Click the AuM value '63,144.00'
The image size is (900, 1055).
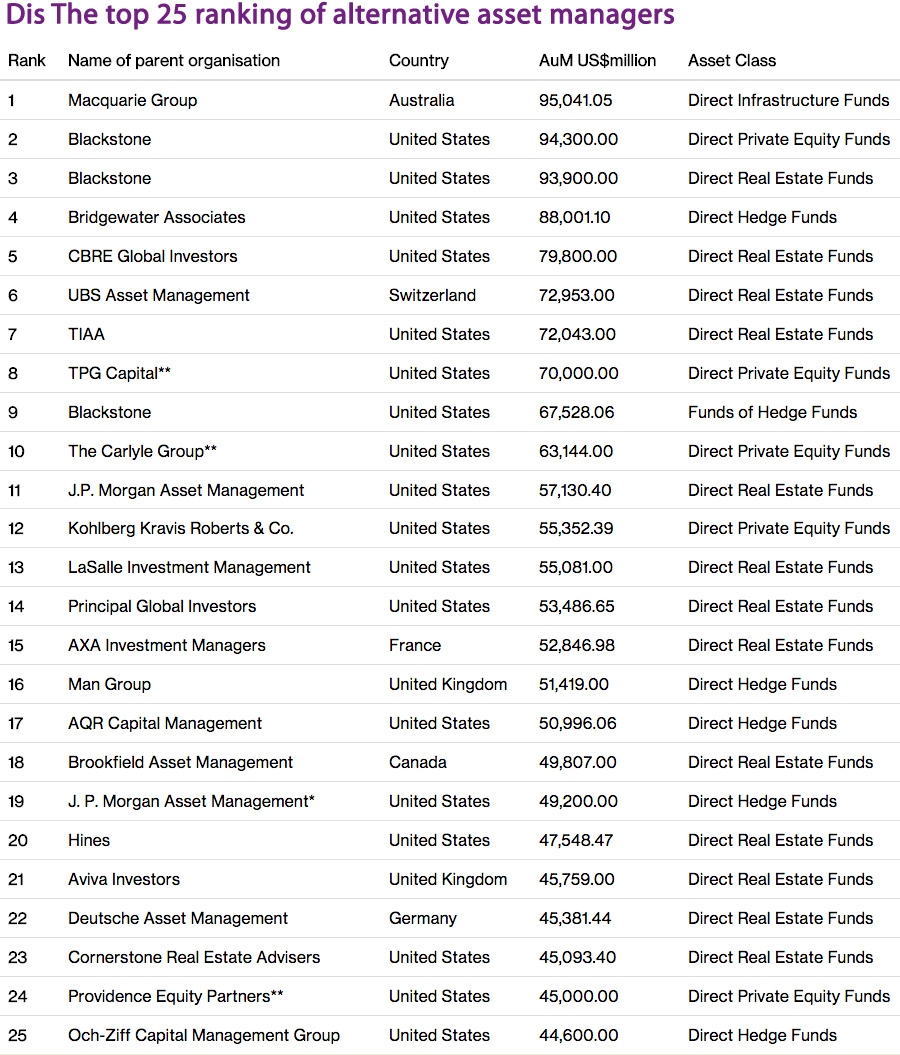[576, 451]
